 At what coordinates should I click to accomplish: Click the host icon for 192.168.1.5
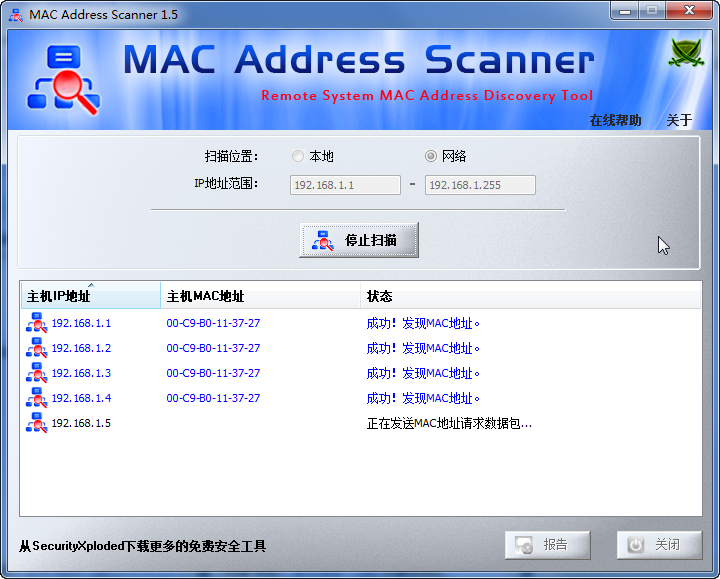36,422
